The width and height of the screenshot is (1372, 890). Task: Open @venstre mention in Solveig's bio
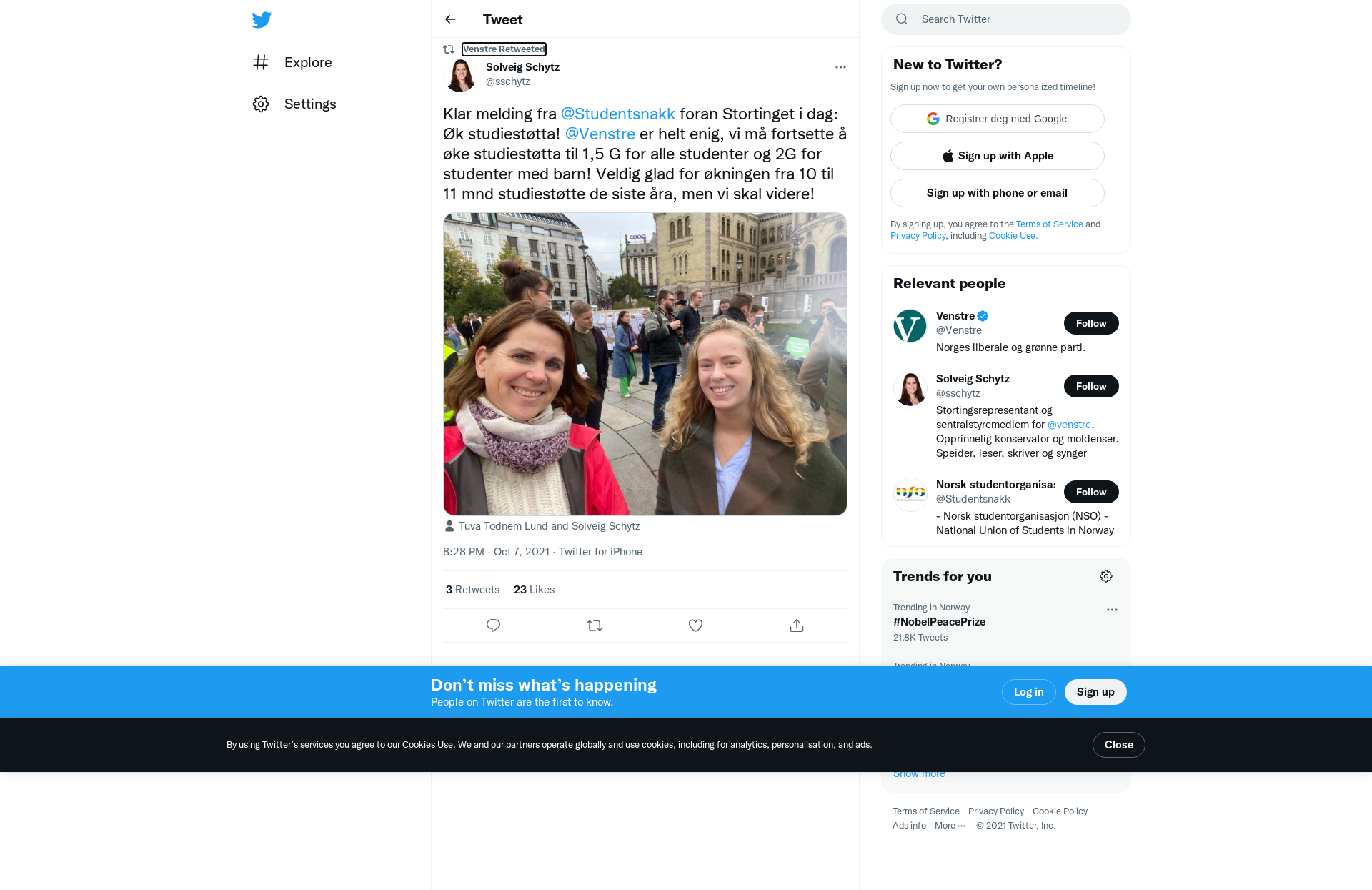[x=1069, y=425]
